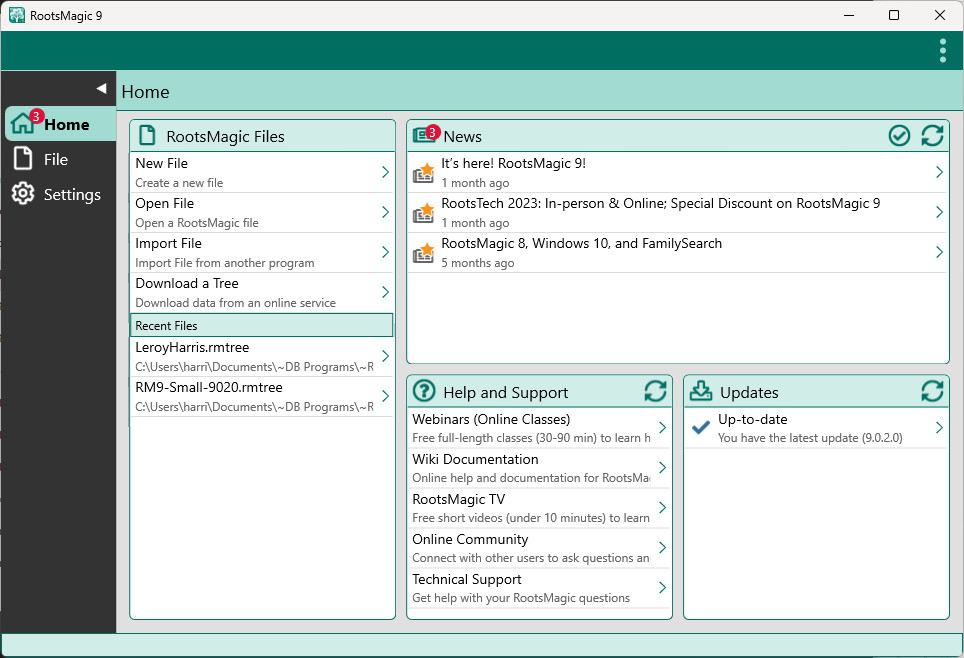The width and height of the screenshot is (964, 658).
Task: Open the Home tab in the sidebar
Action: click(60, 125)
